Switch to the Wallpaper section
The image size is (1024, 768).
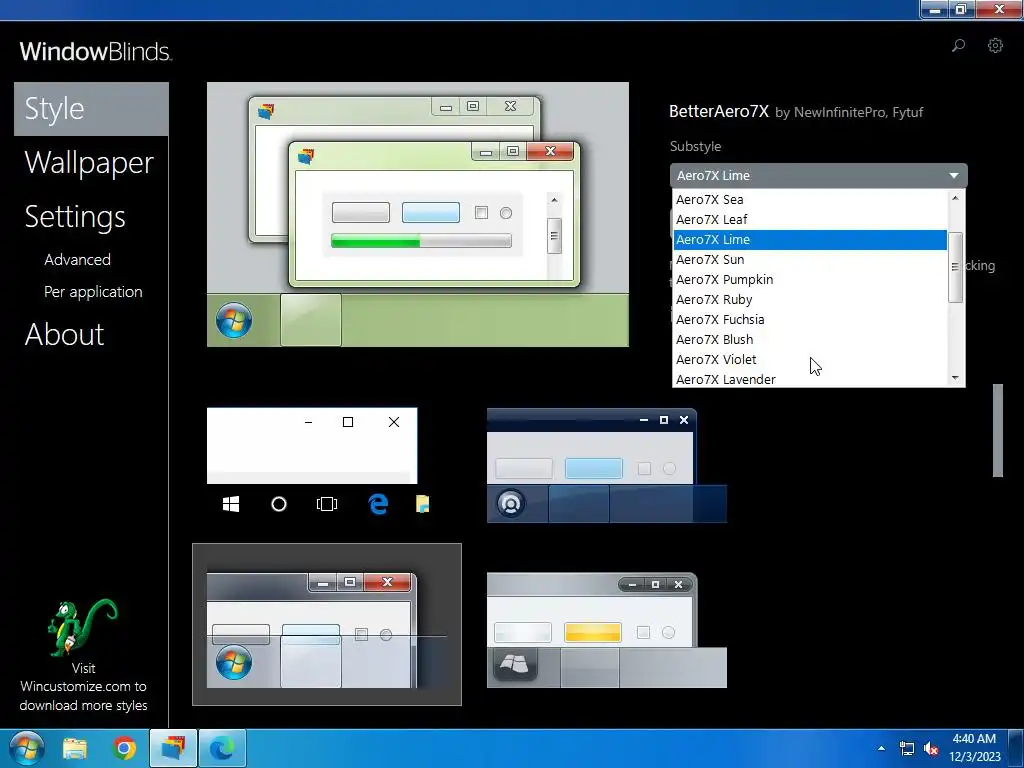(89, 163)
